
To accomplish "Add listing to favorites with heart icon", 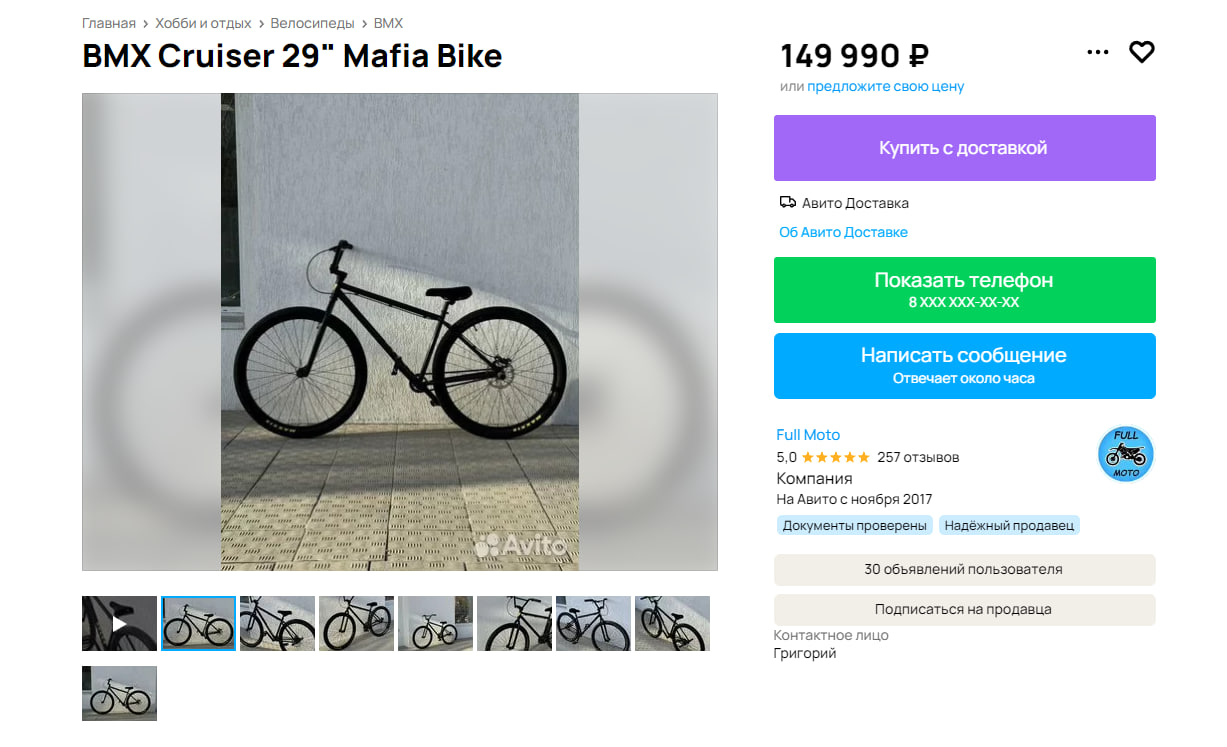I will point(1141,52).
